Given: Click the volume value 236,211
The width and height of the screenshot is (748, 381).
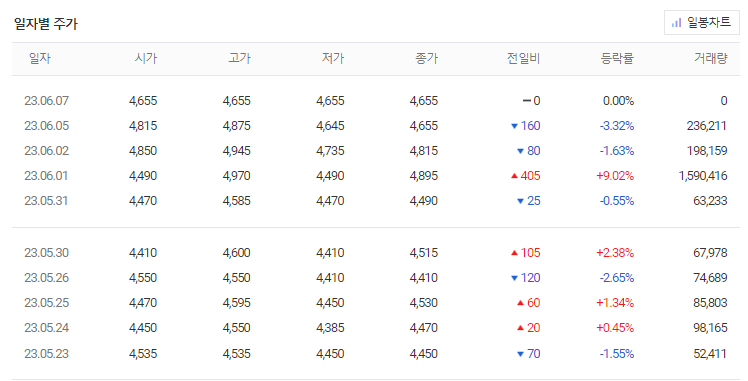Looking at the screenshot, I should pos(707,126).
